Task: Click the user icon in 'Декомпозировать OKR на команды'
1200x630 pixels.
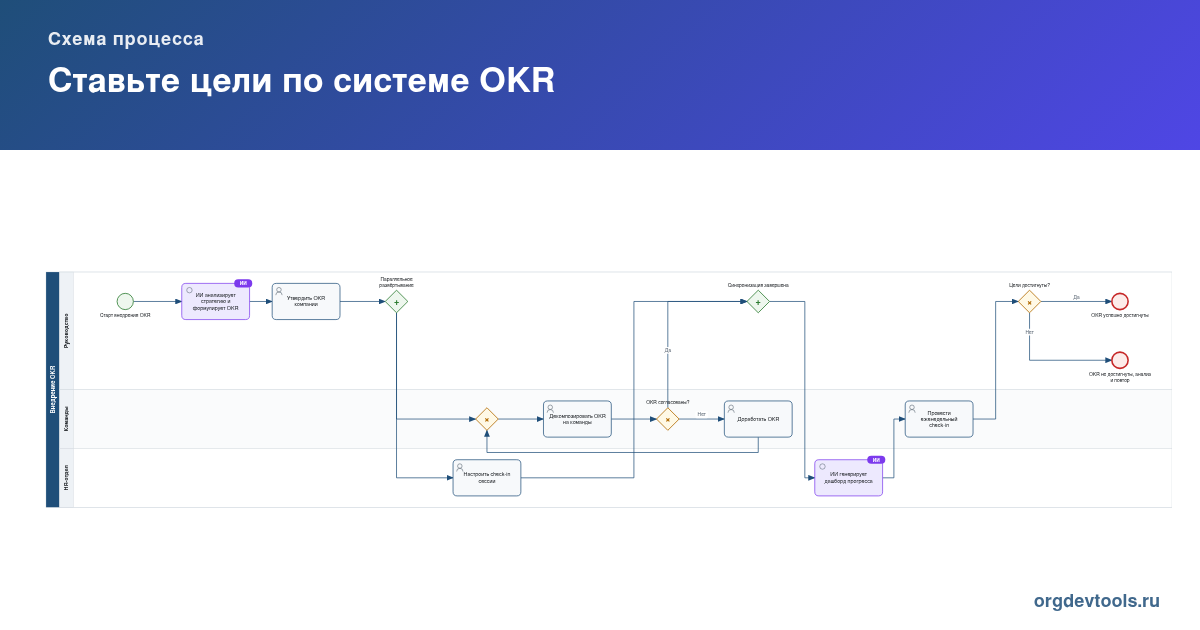Action: pos(550,408)
